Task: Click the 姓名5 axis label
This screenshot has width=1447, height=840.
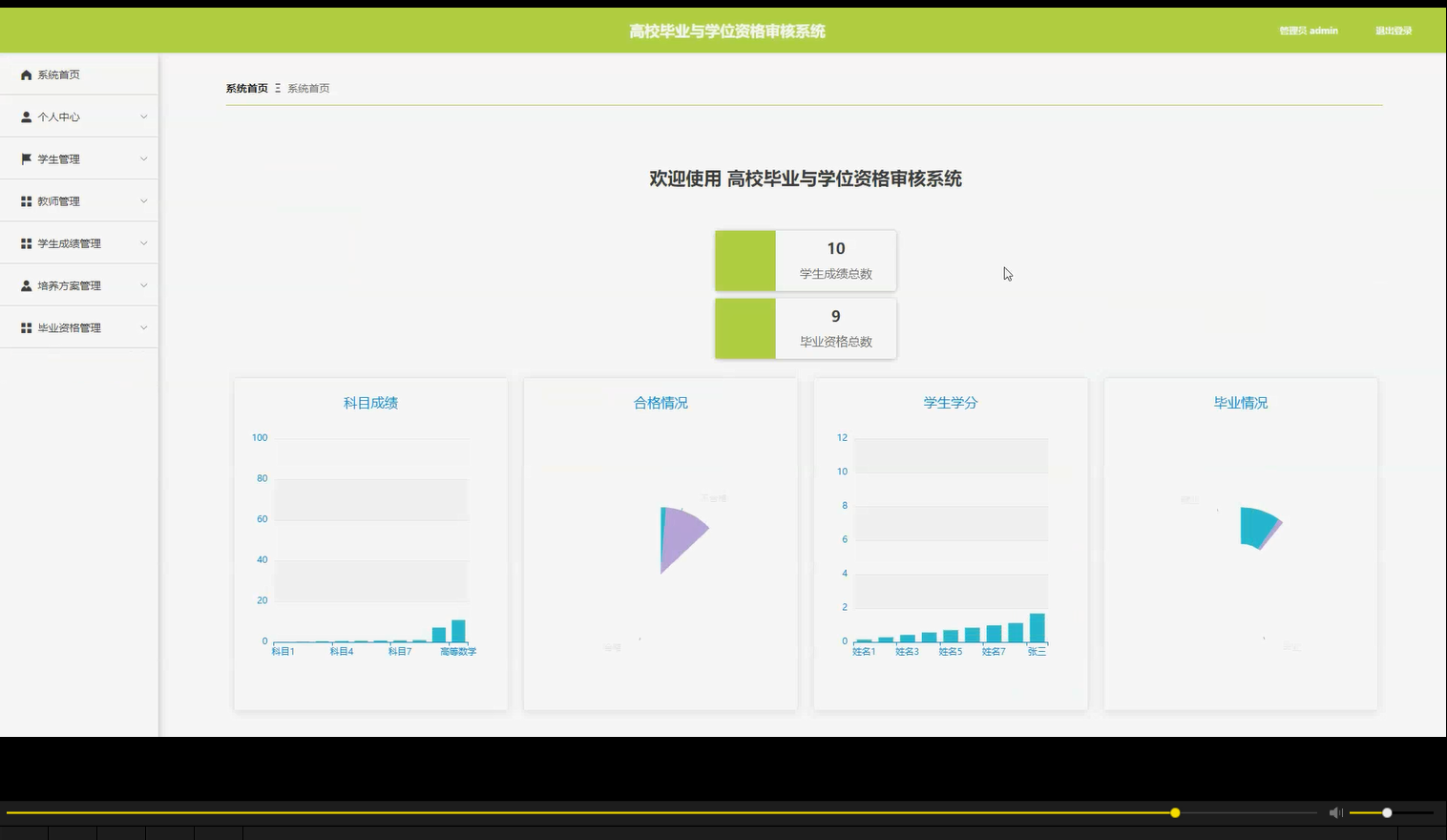Action: click(x=951, y=651)
